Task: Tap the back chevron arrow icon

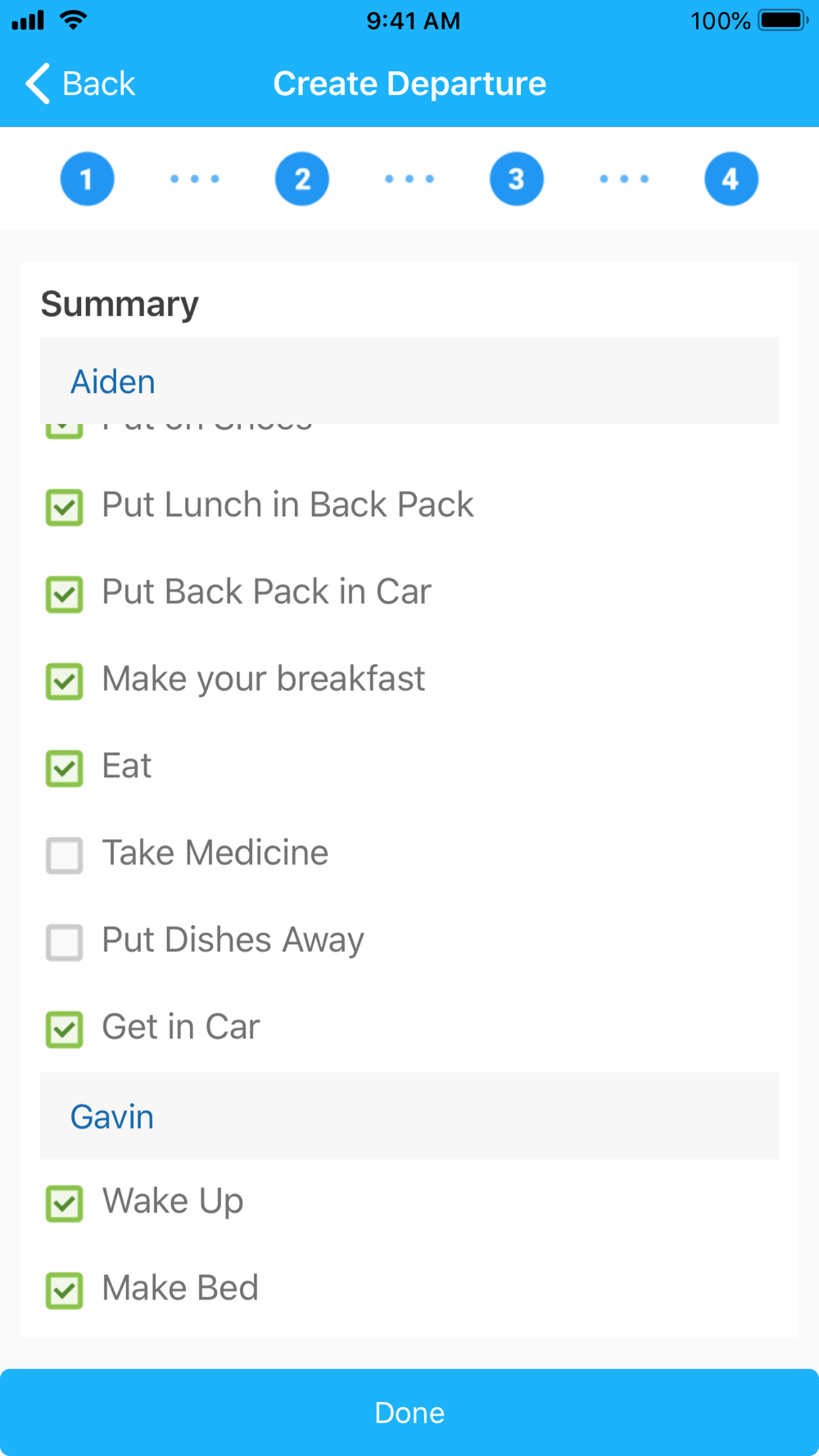Action: (x=38, y=84)
